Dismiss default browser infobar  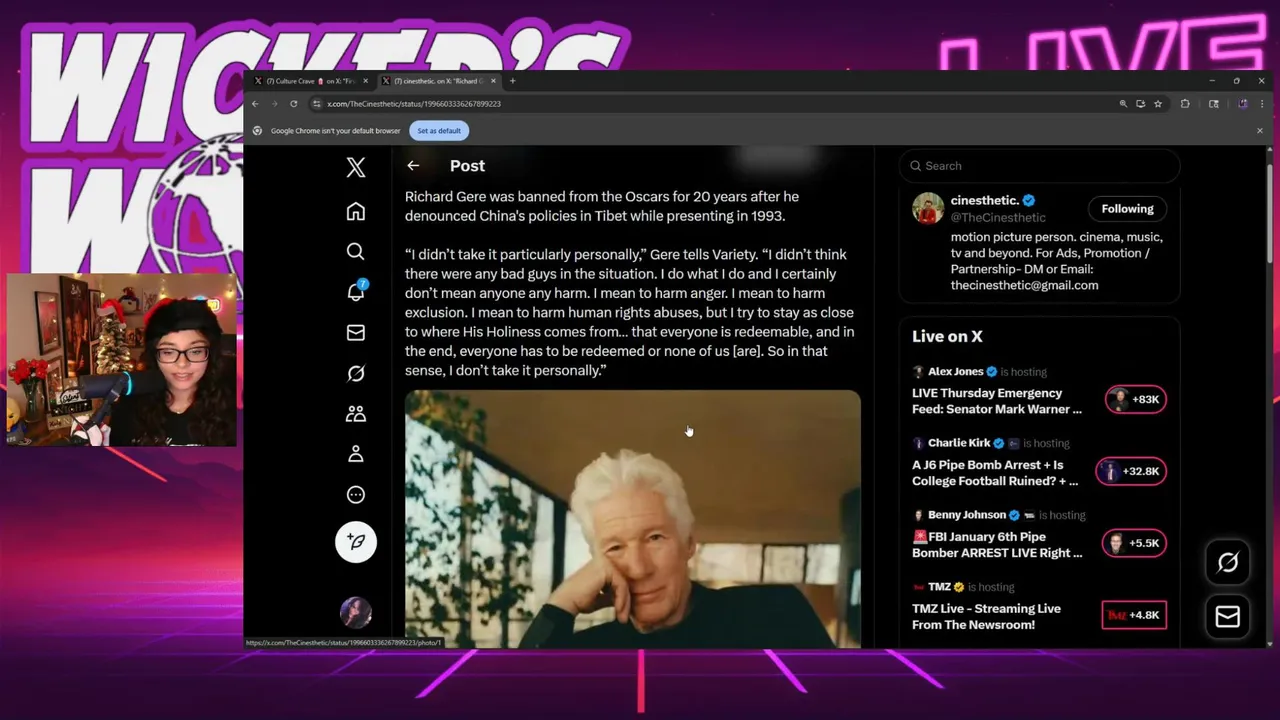[1259, 131]
